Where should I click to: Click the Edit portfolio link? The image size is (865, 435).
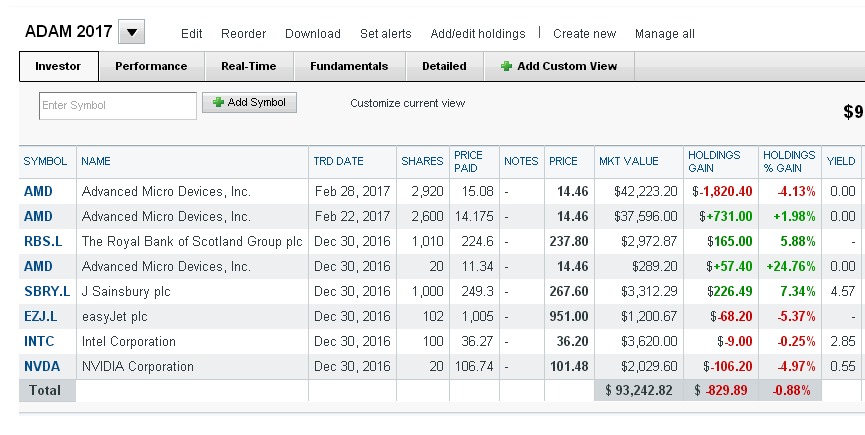coord(191,34)
